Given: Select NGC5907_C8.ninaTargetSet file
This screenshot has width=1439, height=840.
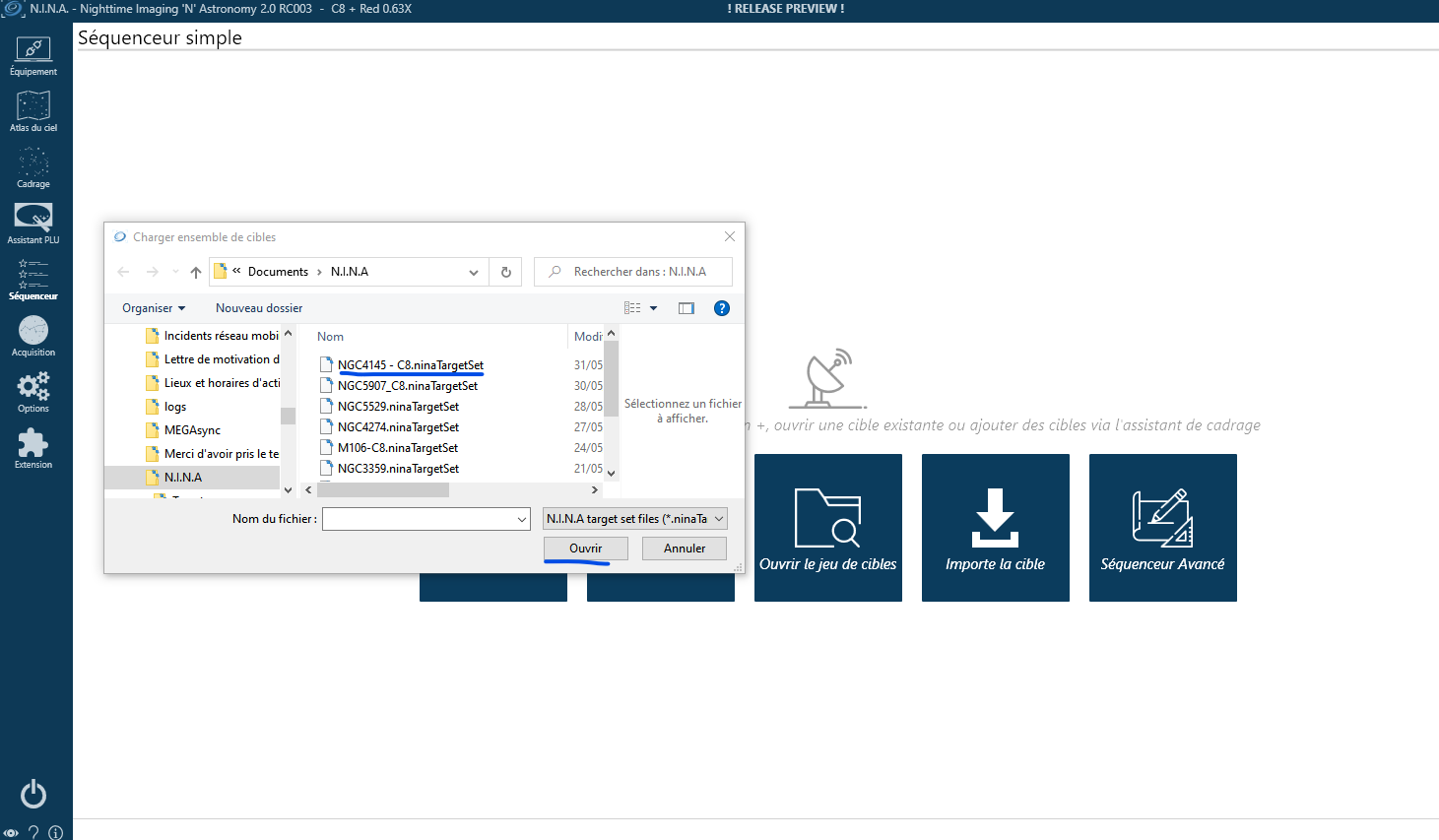Looking at the screenshot, I should (x=408, y=386).
